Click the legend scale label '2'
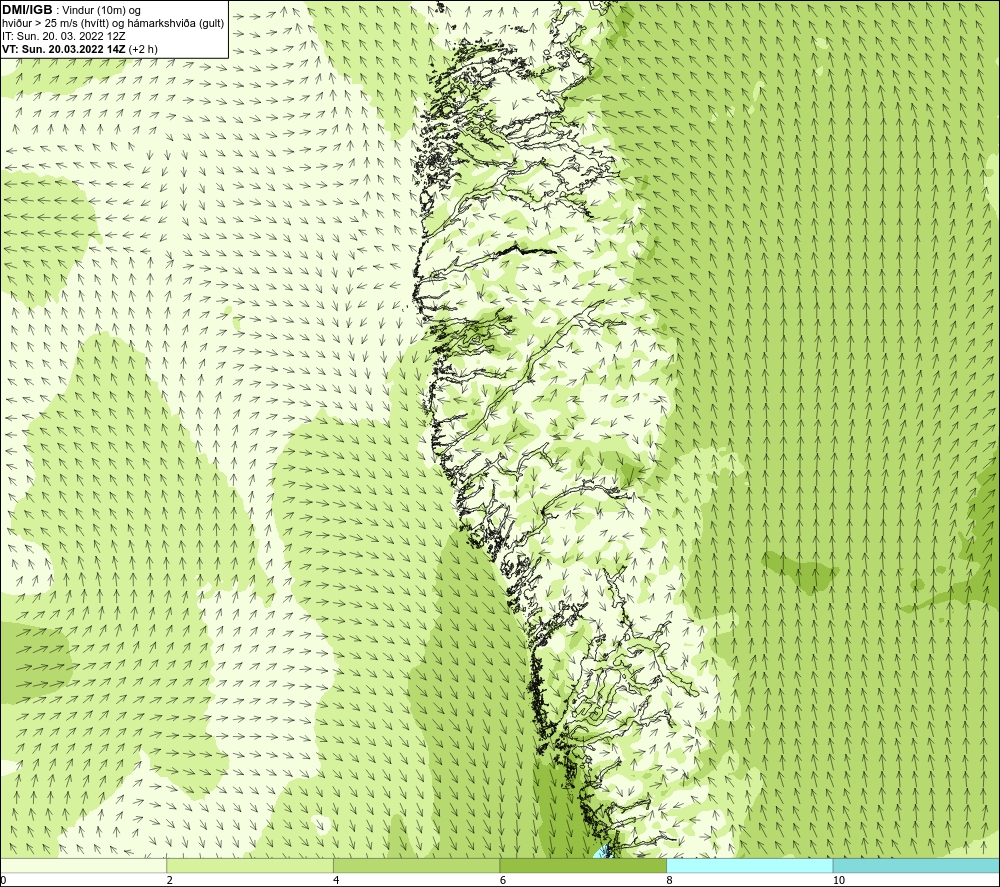 [170, 880]
